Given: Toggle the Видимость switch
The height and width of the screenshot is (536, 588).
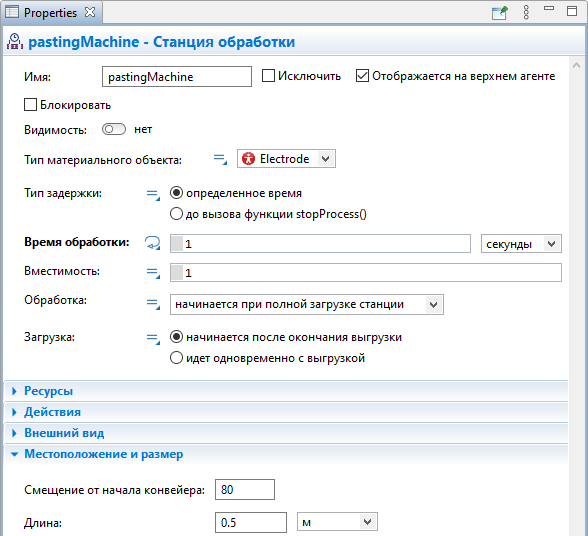Looking at the screenshot, I should pos(114,129).
